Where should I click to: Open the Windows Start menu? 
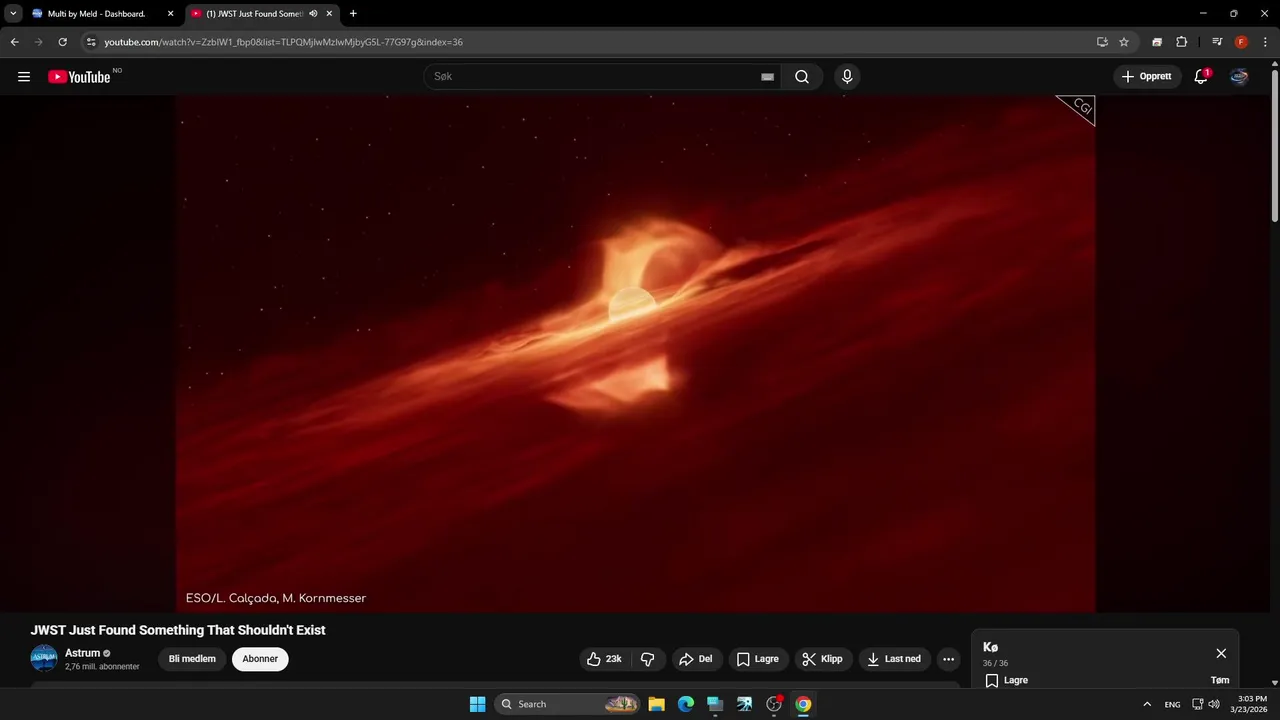click(x=478, y=704)
